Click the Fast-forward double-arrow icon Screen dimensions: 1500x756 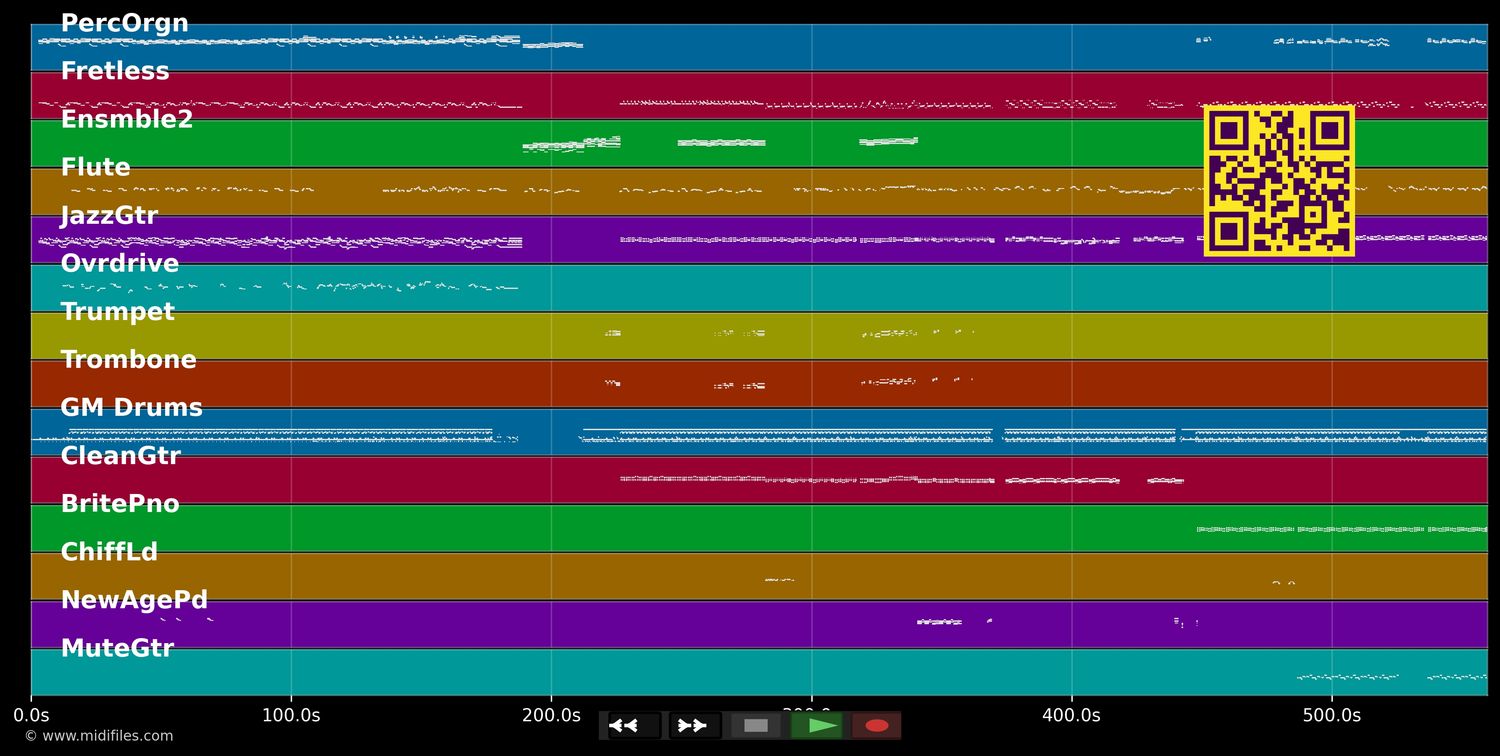693,725
